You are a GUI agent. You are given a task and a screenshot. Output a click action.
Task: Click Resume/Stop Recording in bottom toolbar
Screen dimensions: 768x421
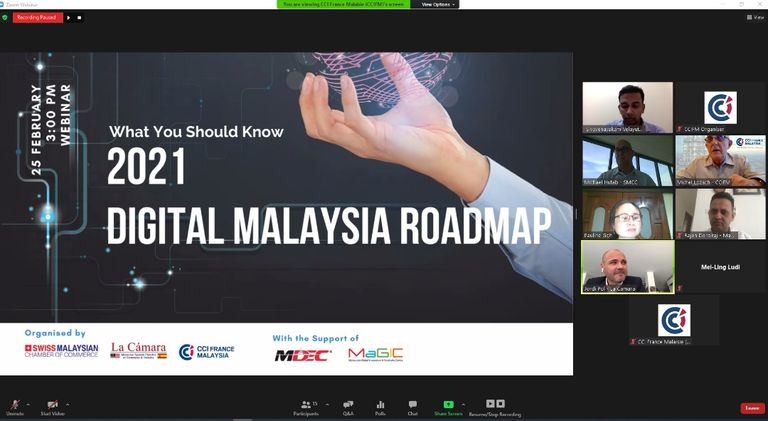pos(497,406)
